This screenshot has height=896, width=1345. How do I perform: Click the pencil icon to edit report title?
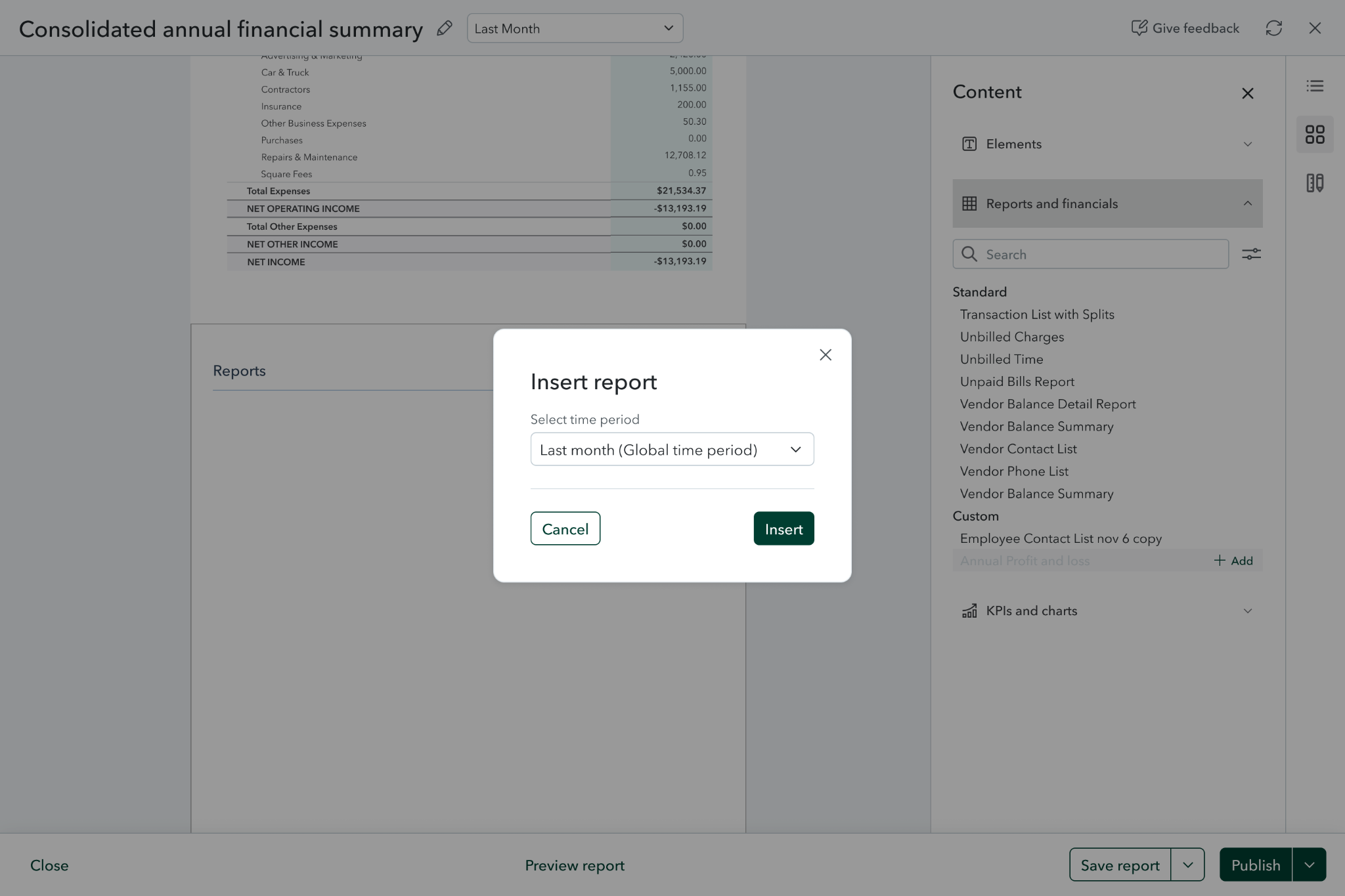[445, 28]
